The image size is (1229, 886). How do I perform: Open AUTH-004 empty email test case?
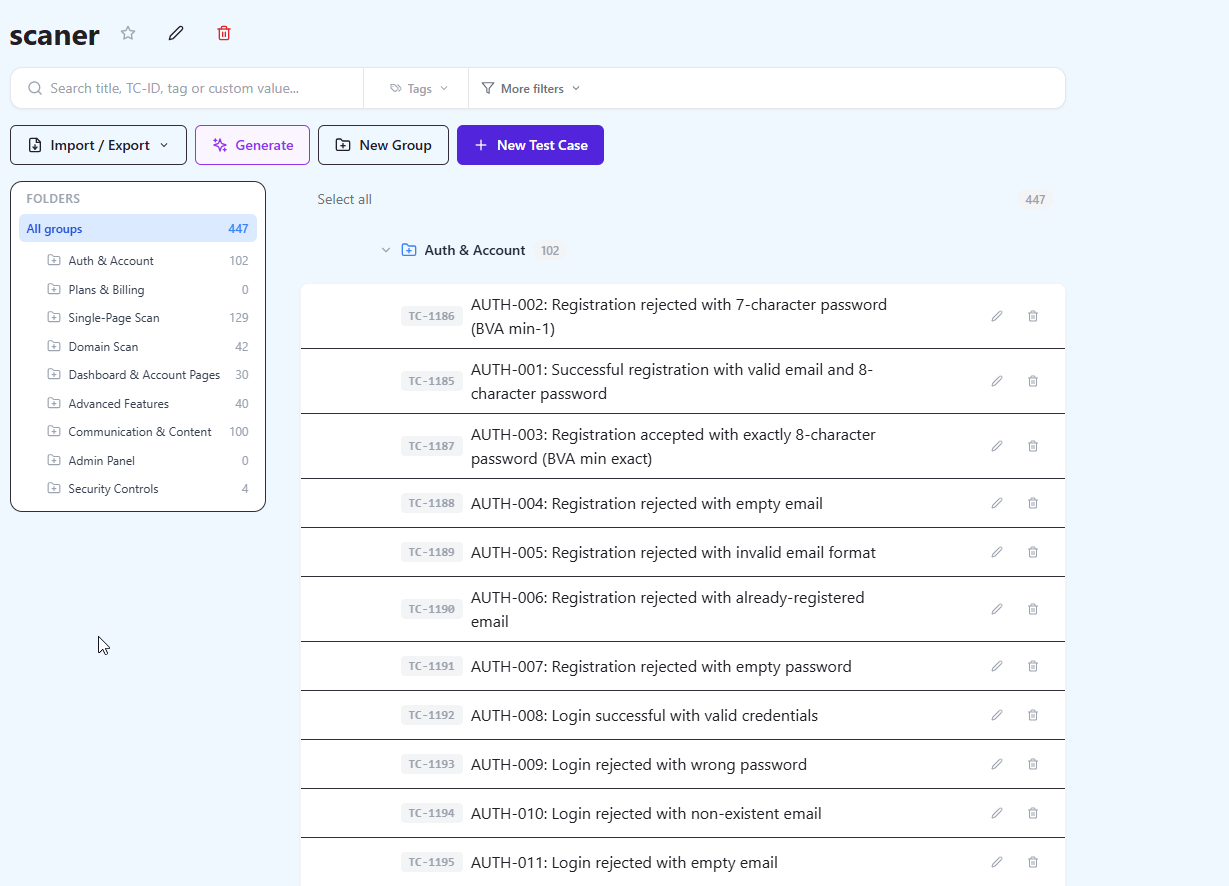[647, 503]
